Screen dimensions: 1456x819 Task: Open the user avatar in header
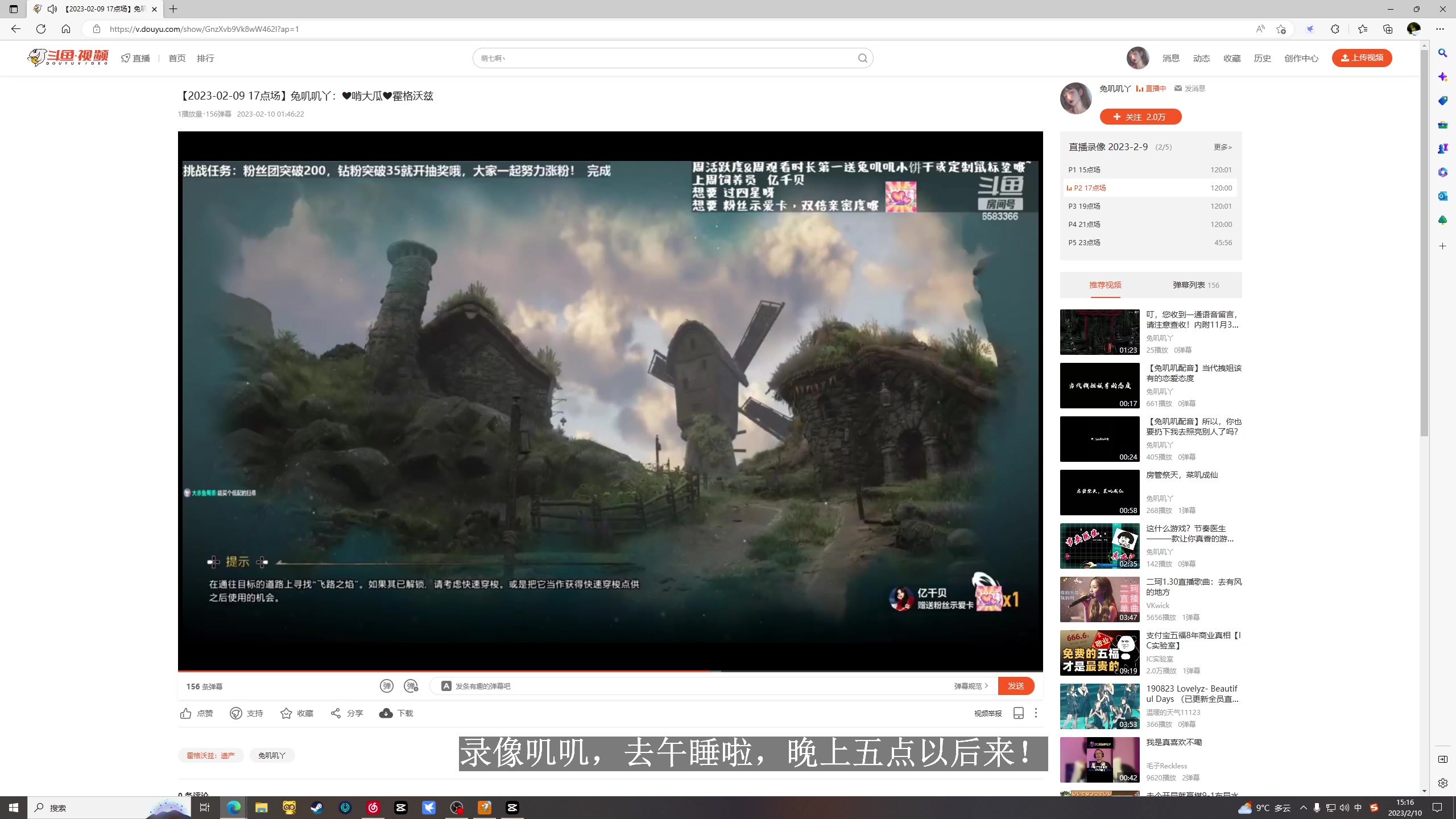[x=1137, y=58]
